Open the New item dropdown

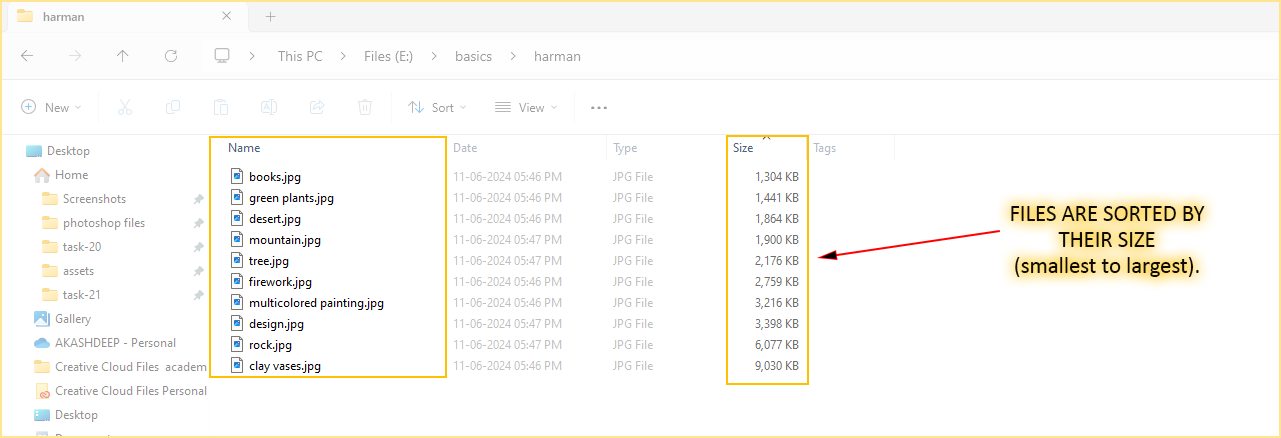(51, 107)
